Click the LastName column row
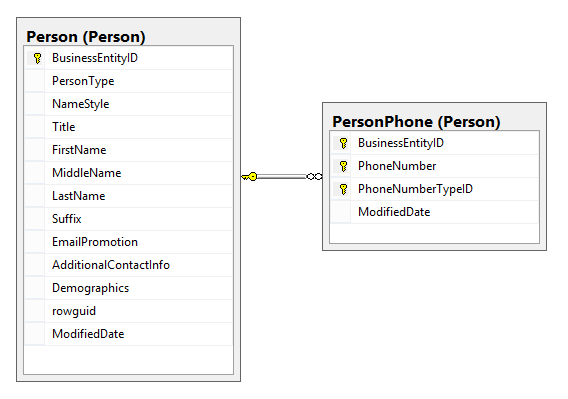Image resolution: width=568 pixels, height=399 pixels. point(128,196)
